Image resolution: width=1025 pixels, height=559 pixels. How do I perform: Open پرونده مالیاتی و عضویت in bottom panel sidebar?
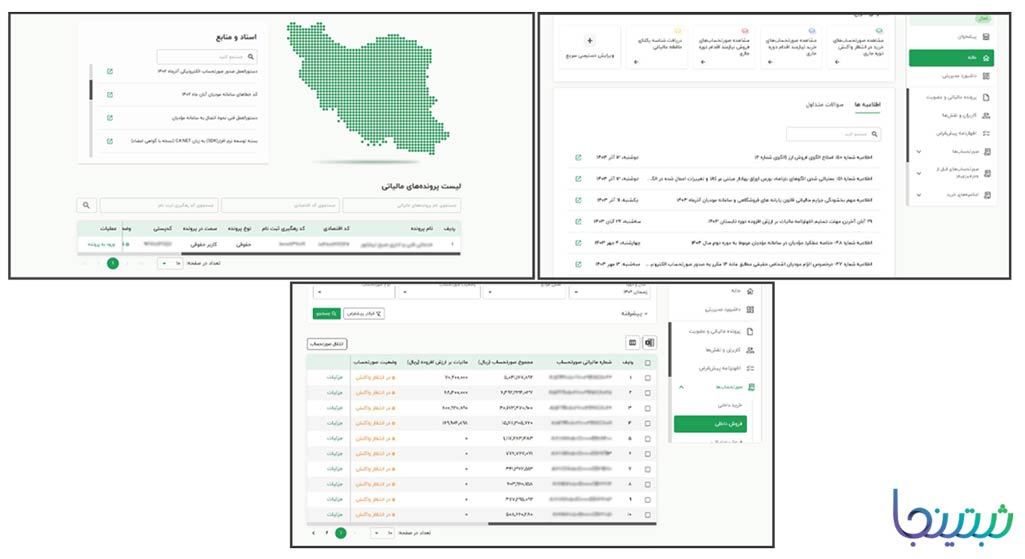pos(721,331)
